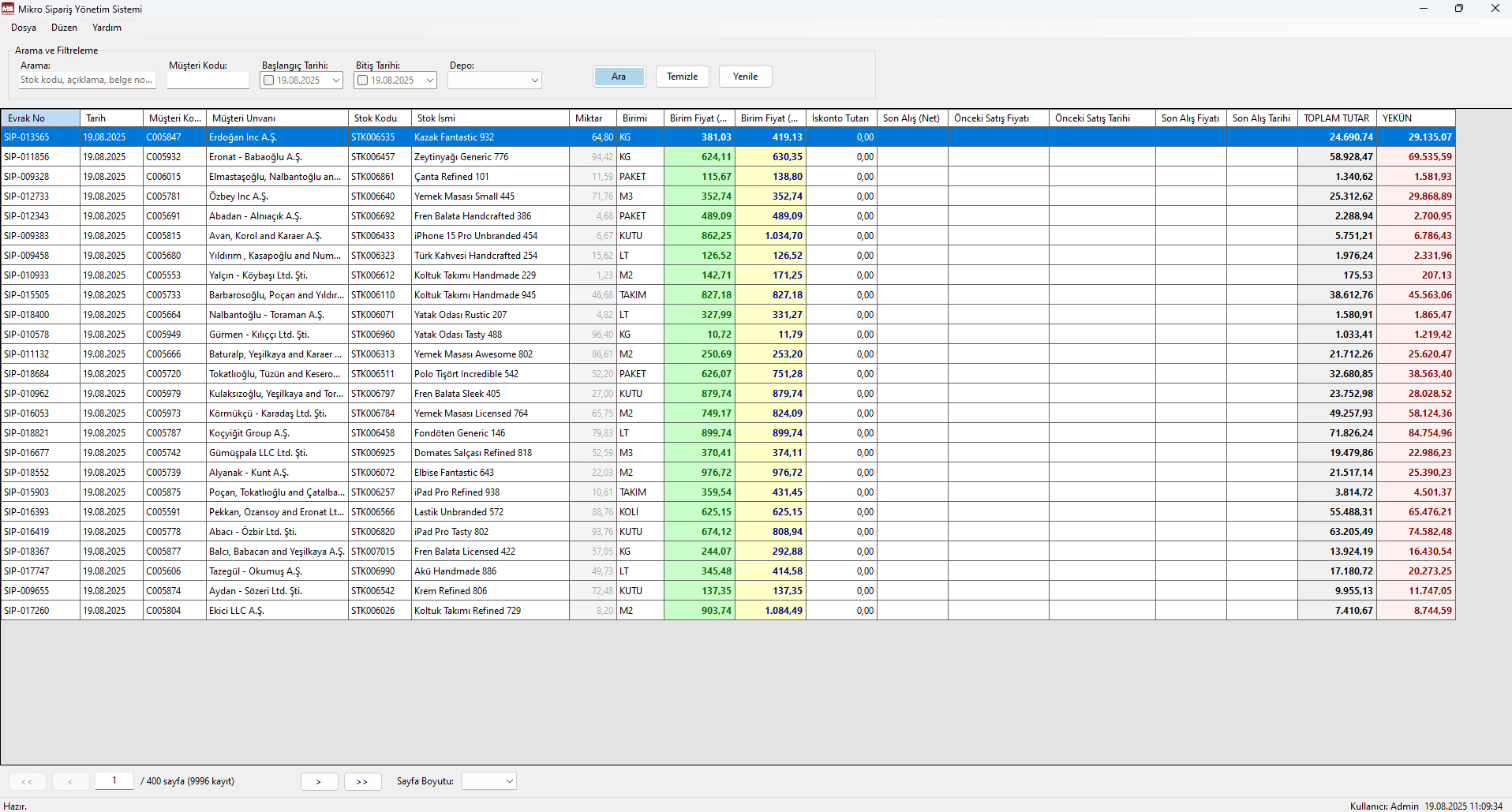
Task: Open the Başlangıç Tarihi date picker dropdown
Action: (335, 80)
